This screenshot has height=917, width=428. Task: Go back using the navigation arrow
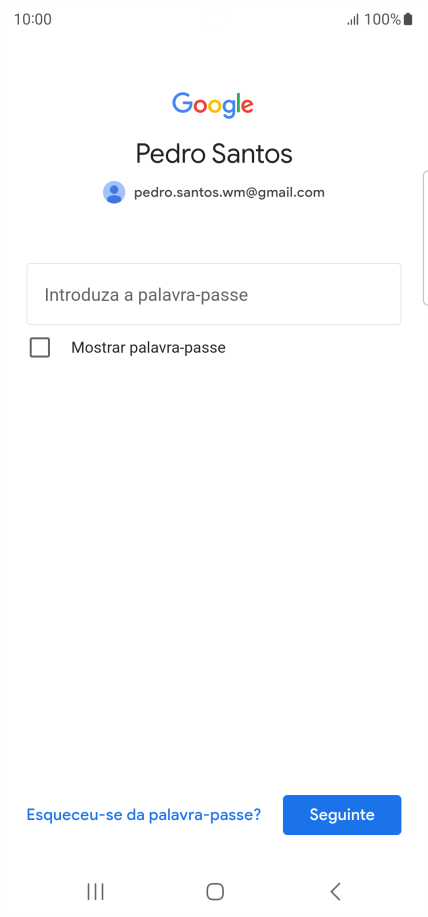point(335,891)
